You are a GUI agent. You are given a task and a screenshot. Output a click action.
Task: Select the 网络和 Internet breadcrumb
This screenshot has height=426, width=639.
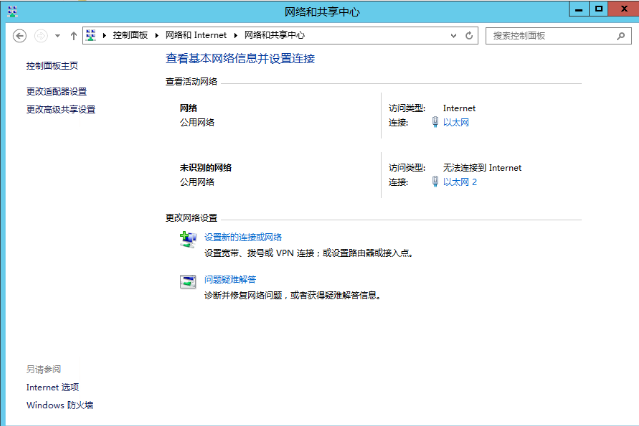click(x=196, y=35)
